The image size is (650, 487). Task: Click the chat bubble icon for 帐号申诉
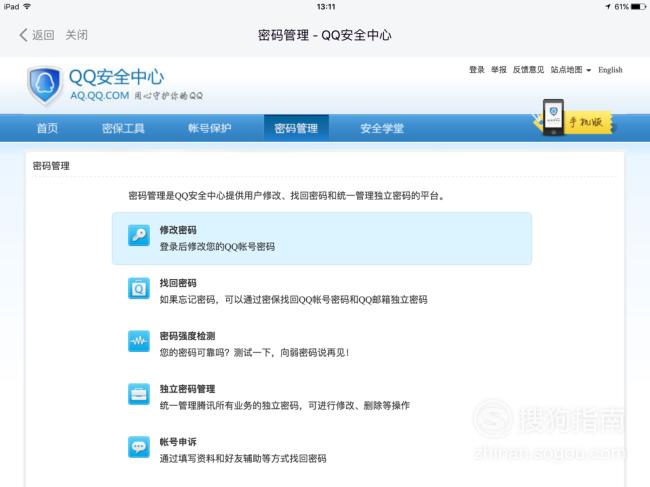[139, 447]
